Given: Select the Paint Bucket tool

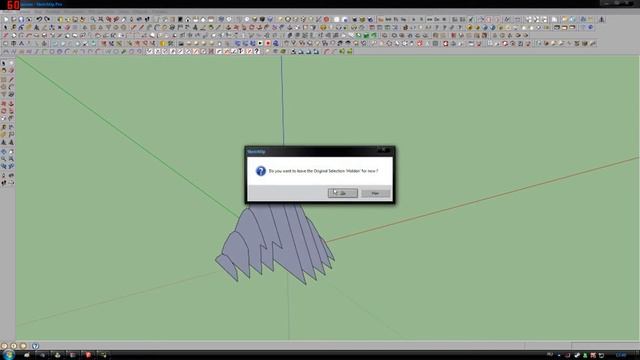Looking at the screenshot, I should tap(4, 70).
